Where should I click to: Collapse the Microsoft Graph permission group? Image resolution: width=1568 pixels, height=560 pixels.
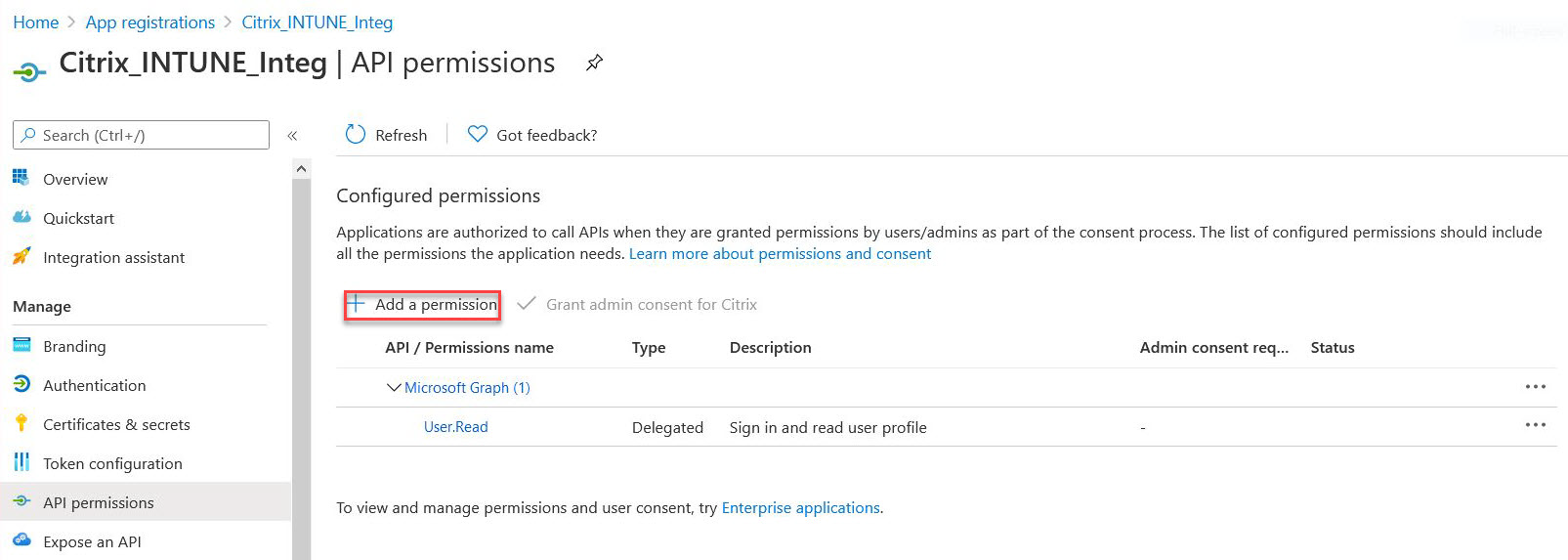pos(394,388)
